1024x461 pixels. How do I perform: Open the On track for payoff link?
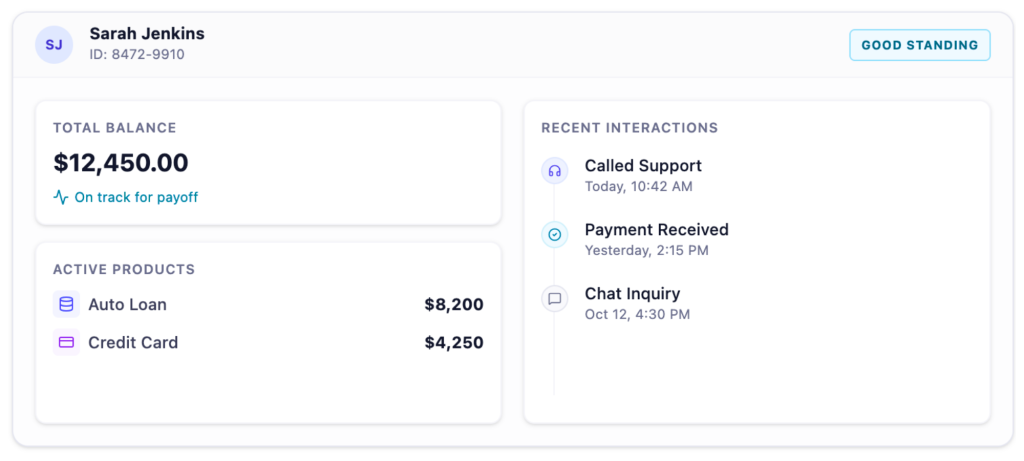coord(136,197)
